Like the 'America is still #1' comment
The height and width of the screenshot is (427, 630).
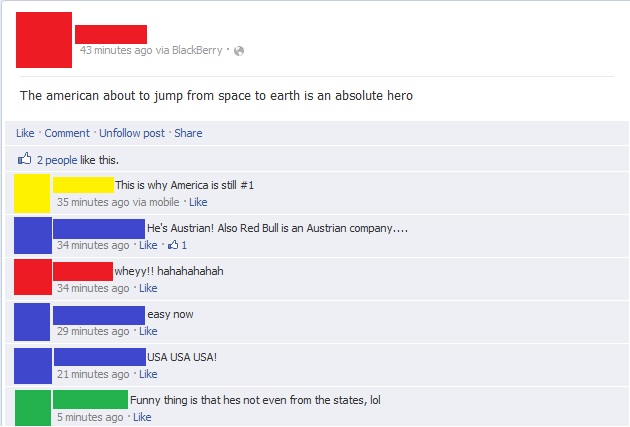[x=198, y=202]
